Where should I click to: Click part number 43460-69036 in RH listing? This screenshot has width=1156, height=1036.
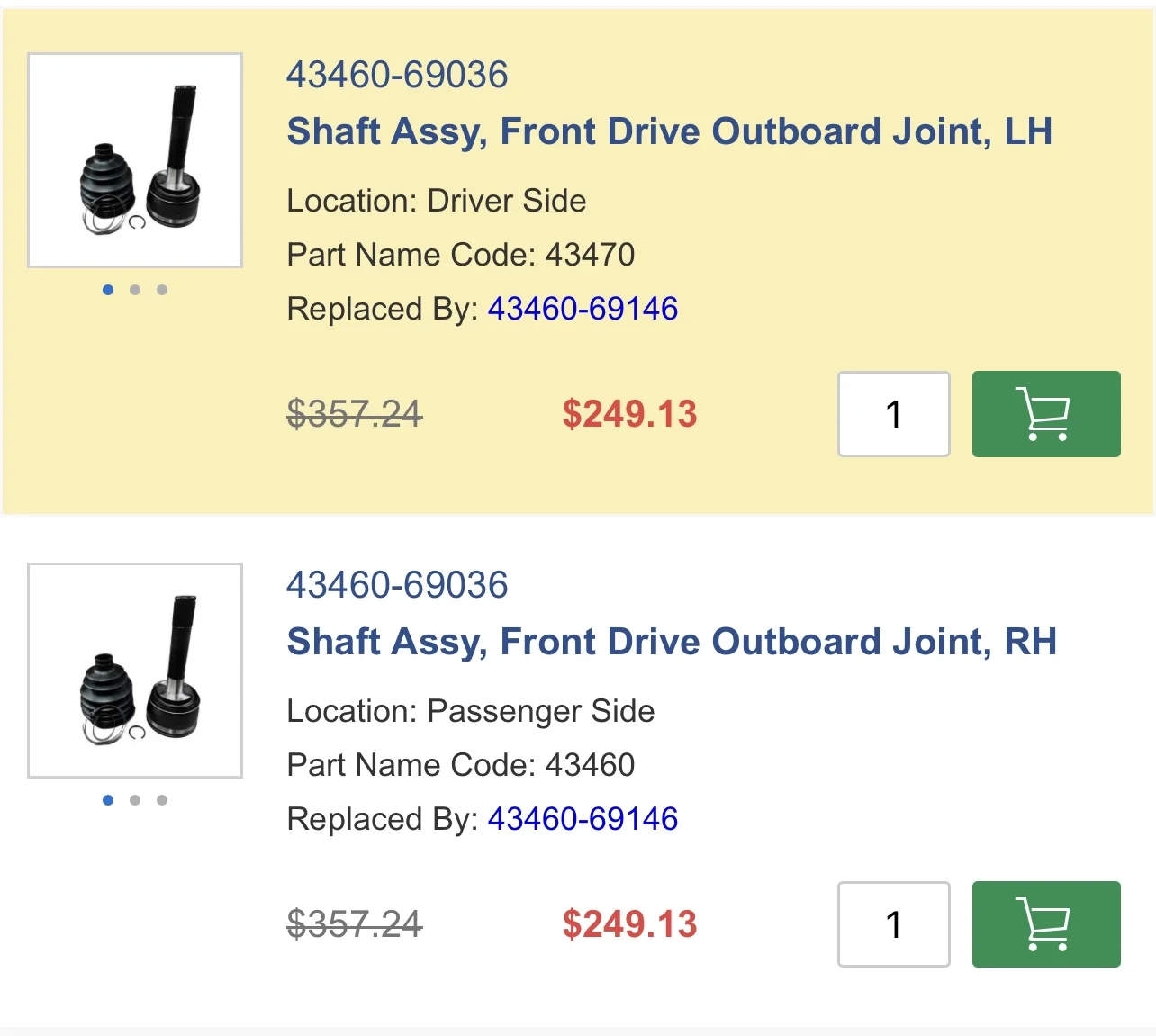pos(397,585)
